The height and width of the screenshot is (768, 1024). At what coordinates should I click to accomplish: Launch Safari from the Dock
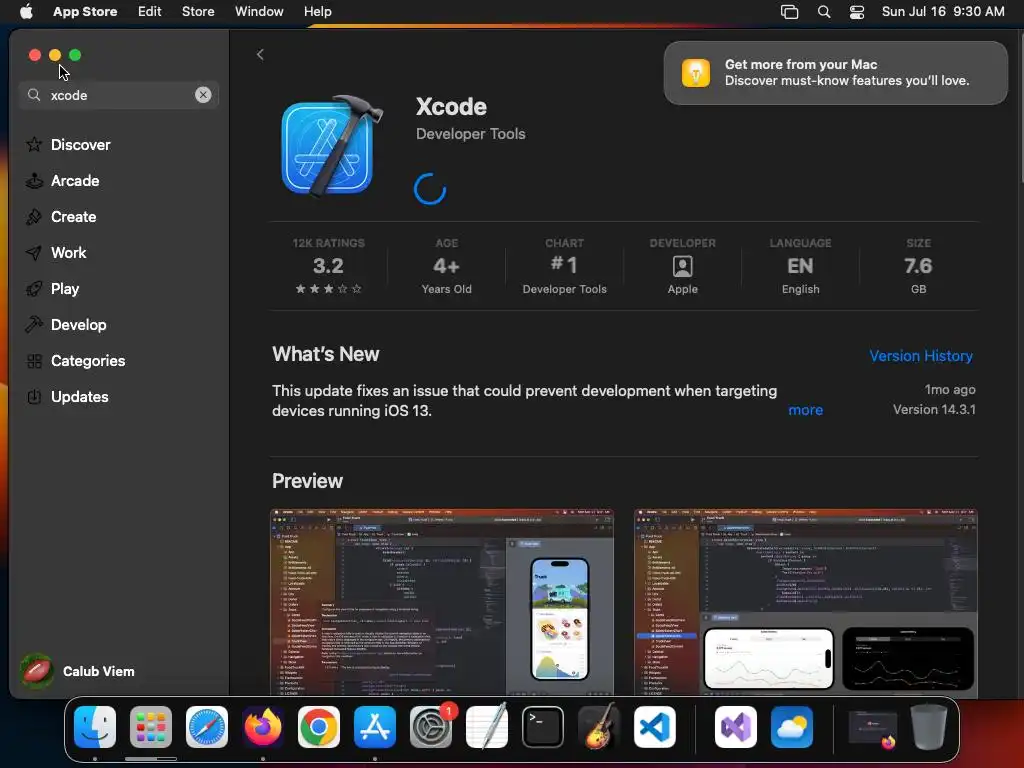(x=207, y=727)
